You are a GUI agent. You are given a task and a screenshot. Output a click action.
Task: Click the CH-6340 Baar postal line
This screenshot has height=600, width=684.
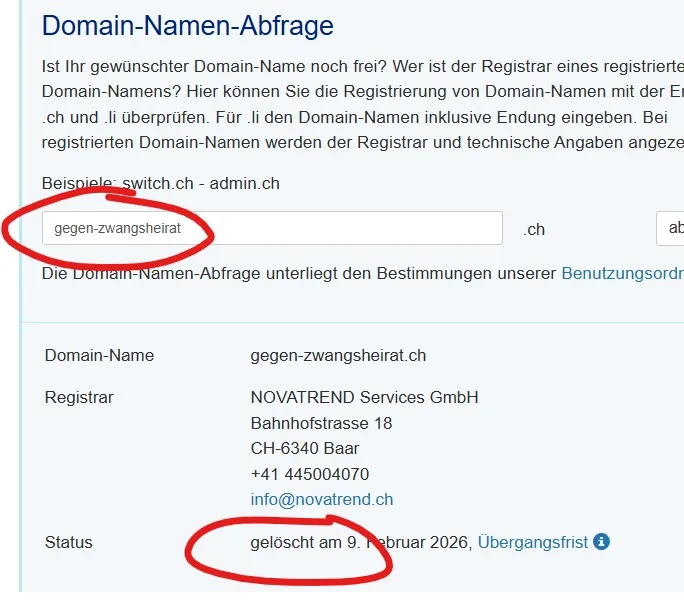coord(304,448)
